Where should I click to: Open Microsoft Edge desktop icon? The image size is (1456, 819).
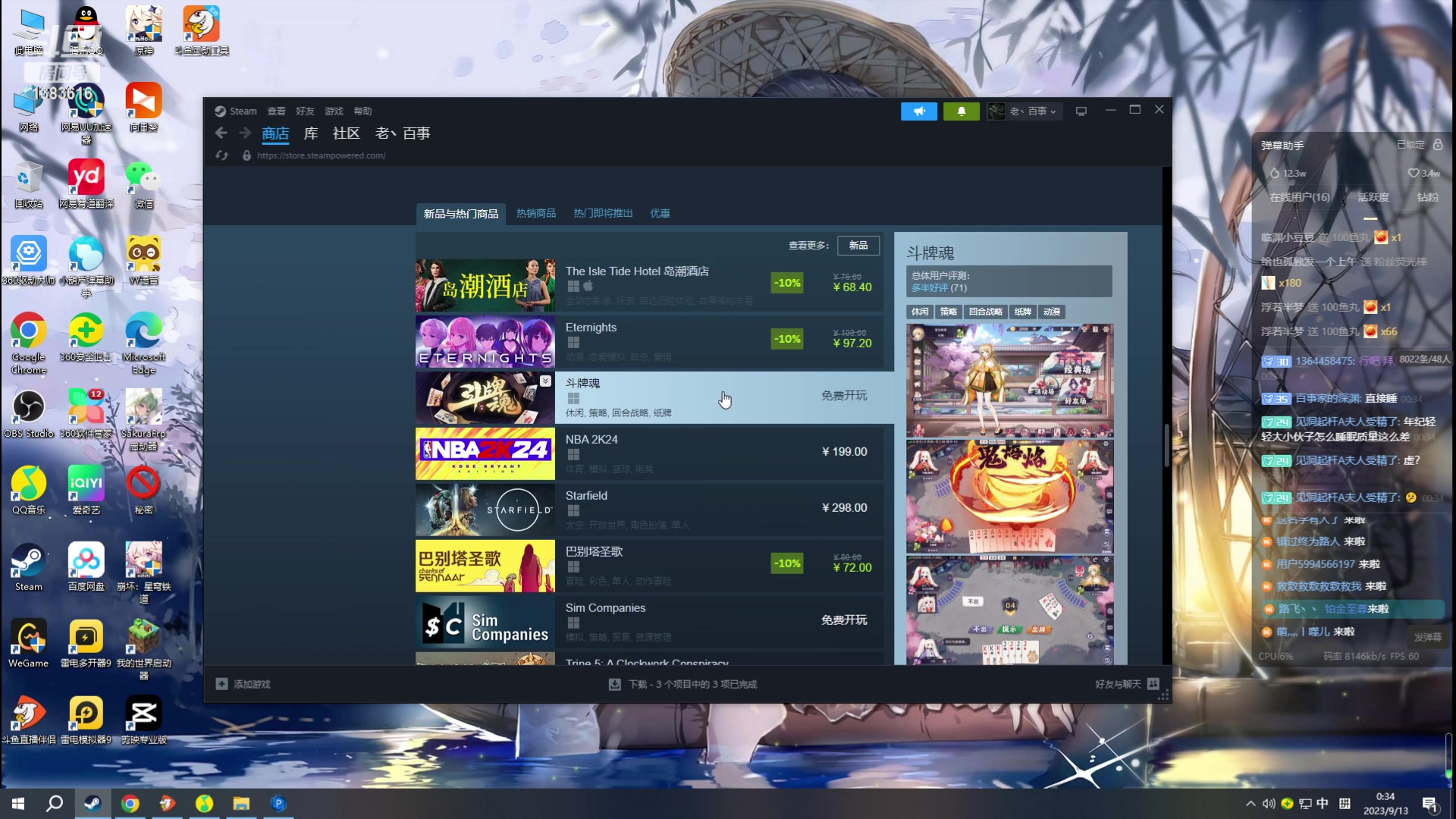[143, 344]
